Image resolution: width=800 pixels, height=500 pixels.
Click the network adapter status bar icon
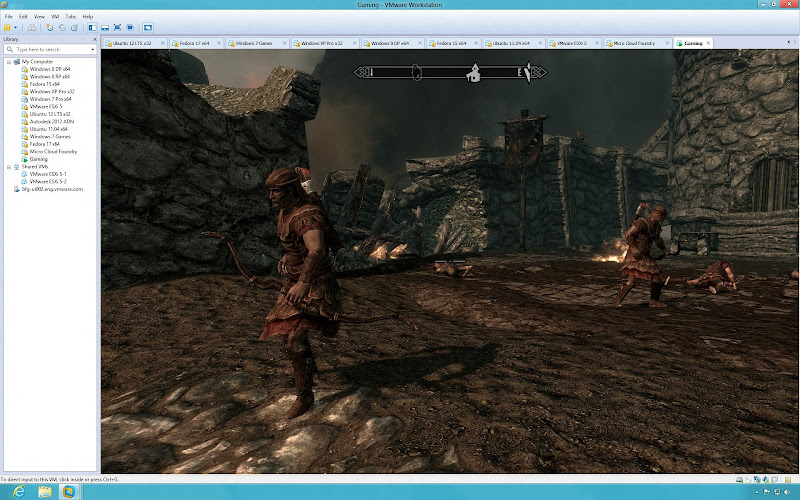click(x=757, y=480)
